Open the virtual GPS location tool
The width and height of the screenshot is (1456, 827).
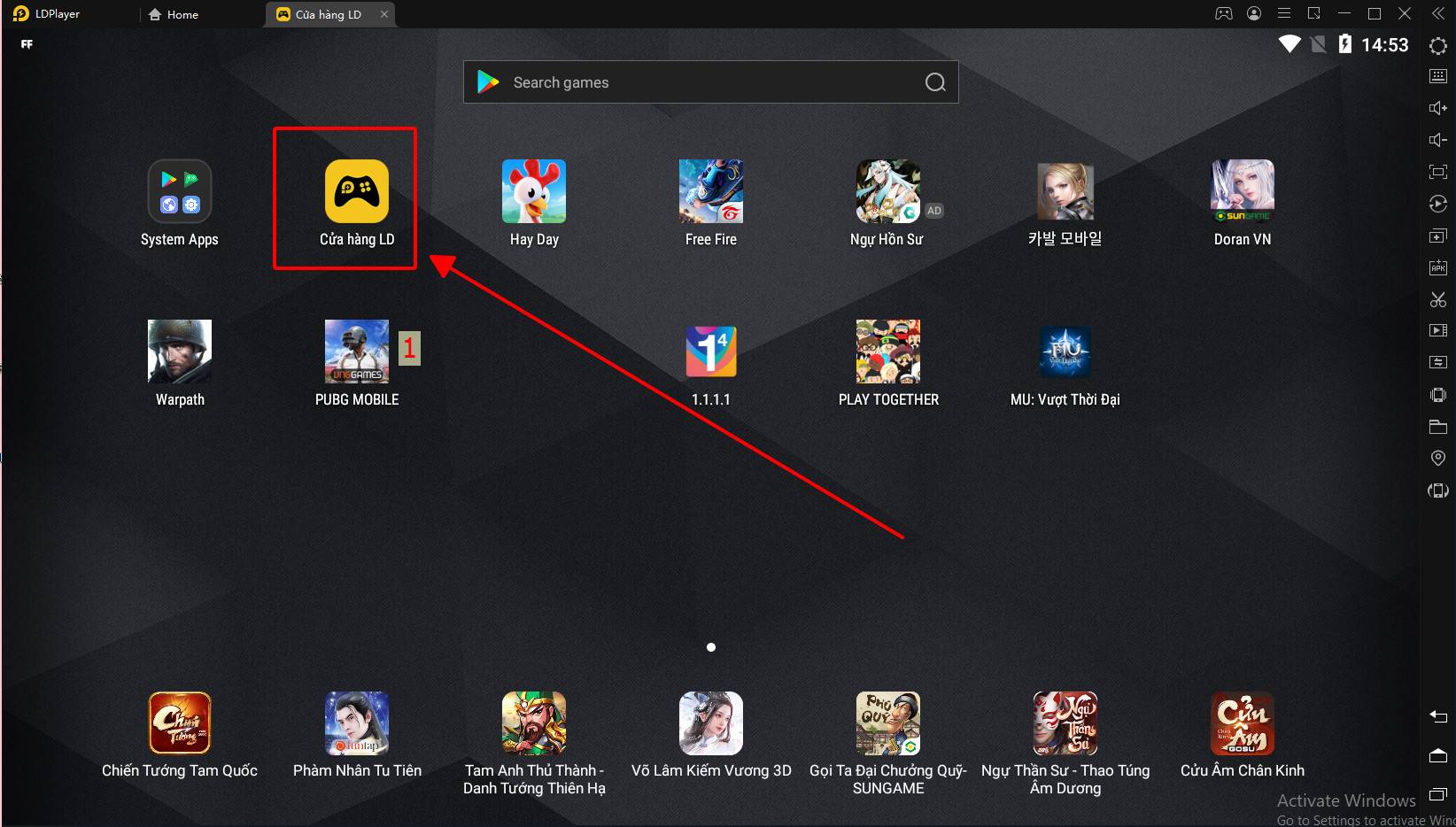point(1437,458)
